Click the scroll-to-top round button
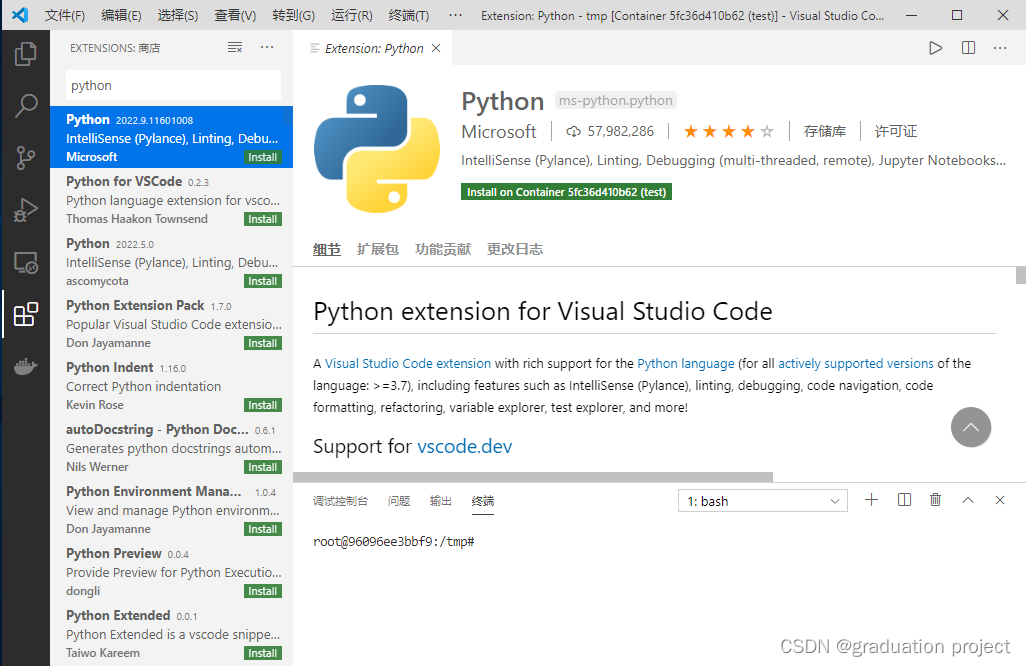 click(970, 427)
